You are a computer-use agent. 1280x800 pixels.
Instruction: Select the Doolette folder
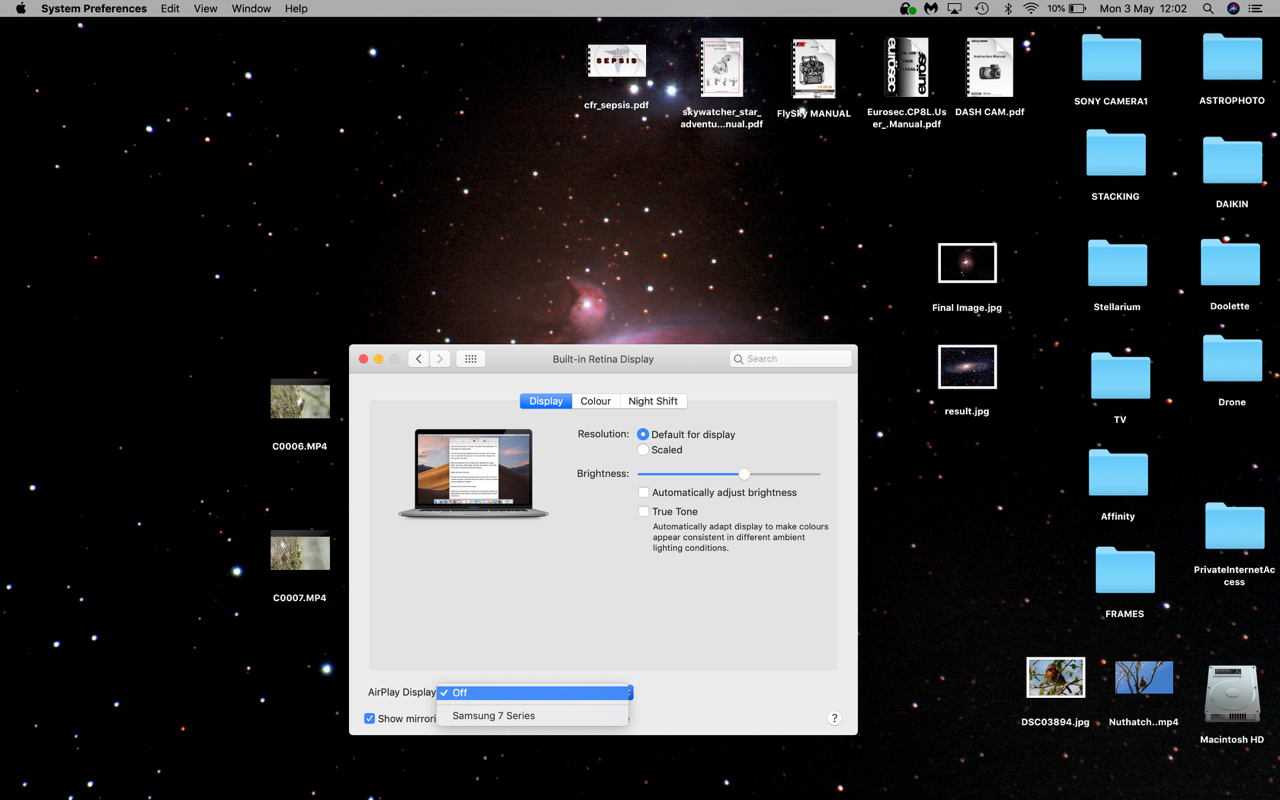tap(1230, 262)
